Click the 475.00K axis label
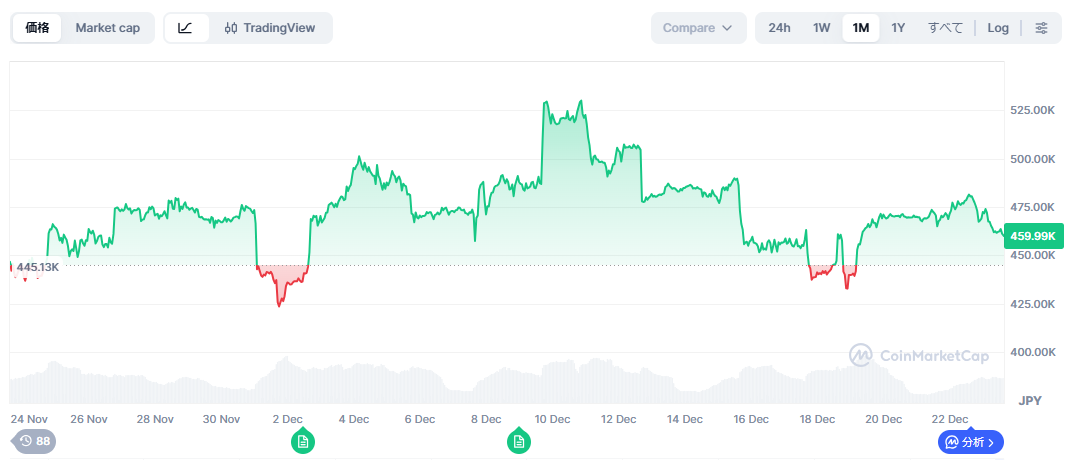Image resolution: width=1075 pixels, height=460 pixels. click(x=1032, y=207)
